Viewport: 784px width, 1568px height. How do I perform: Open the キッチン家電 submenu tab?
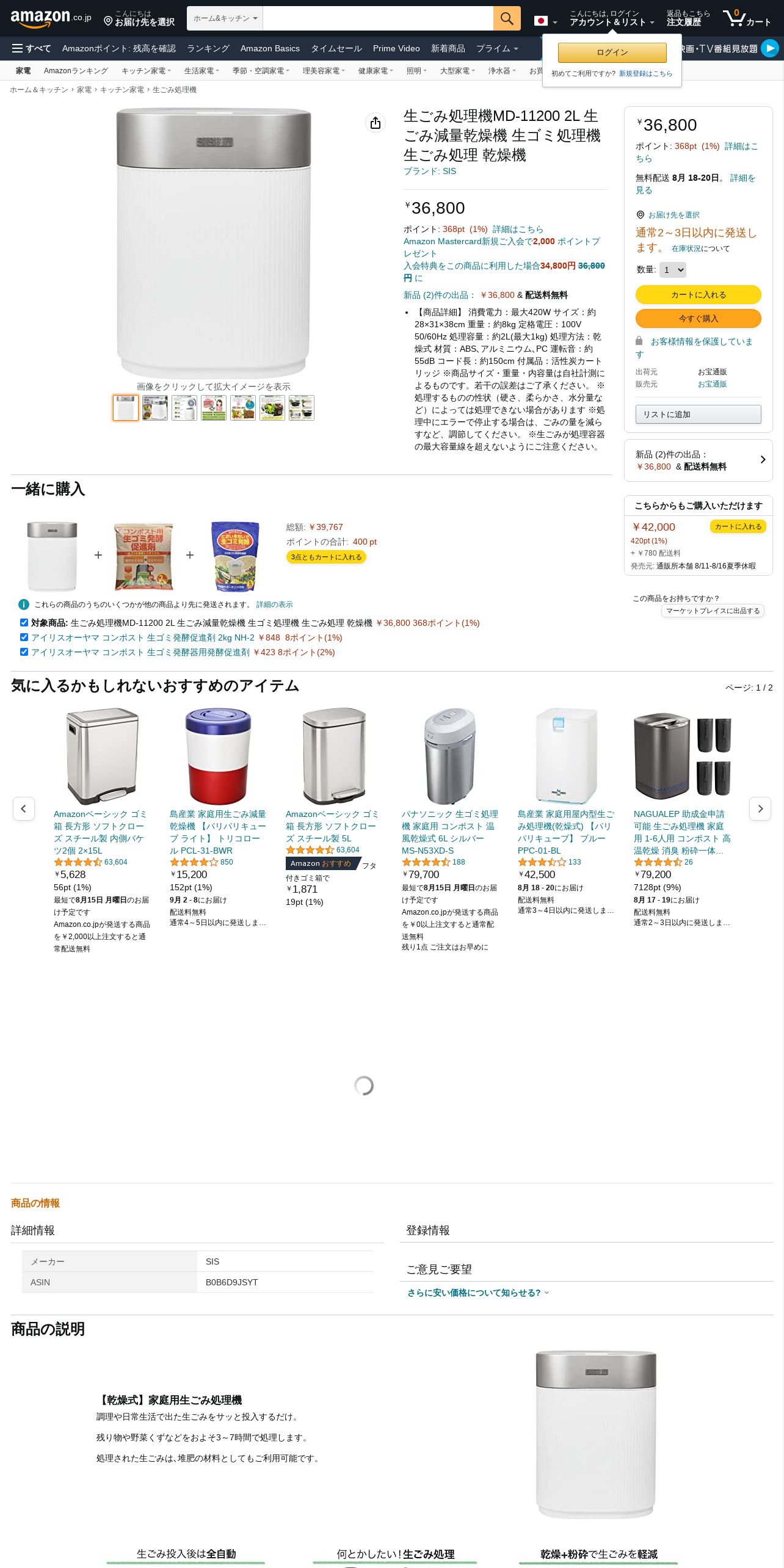click(x=146, y=71)
